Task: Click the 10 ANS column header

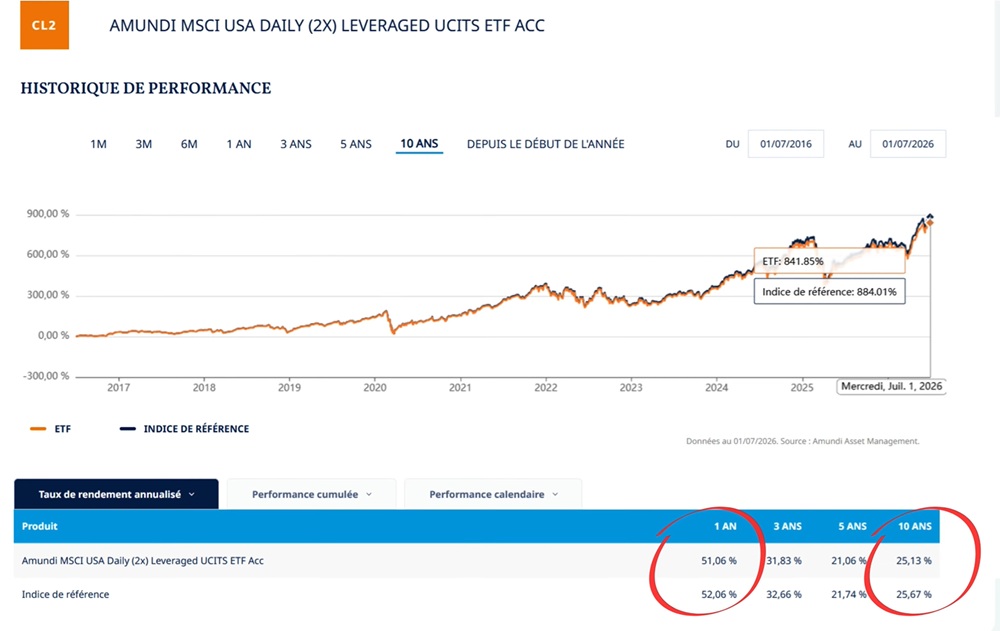Action: tap(915, 526)
